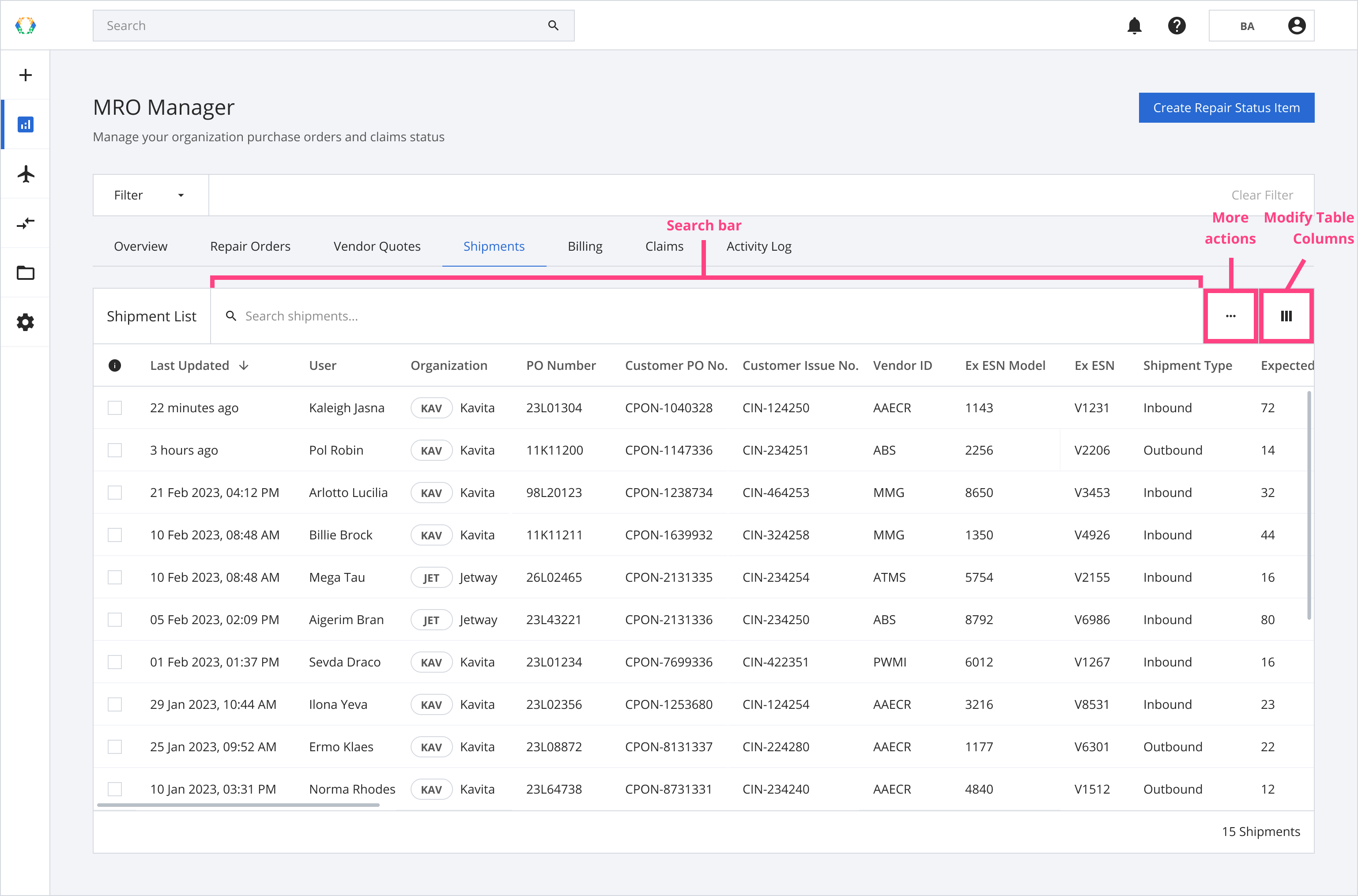
Task: Select checkbox for Ermo Klaes shipment
Action: (x=115, y=747)
